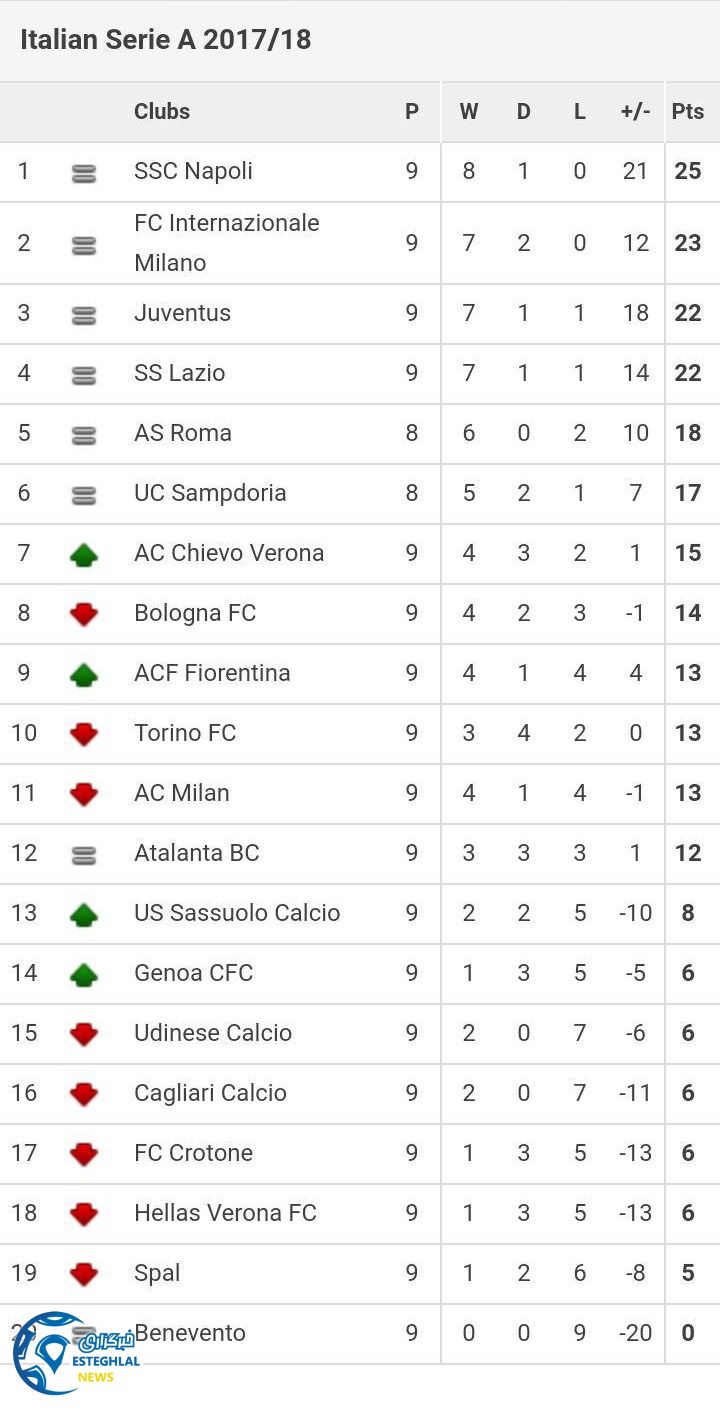Select the AS Roma club name

pos(183,433)
